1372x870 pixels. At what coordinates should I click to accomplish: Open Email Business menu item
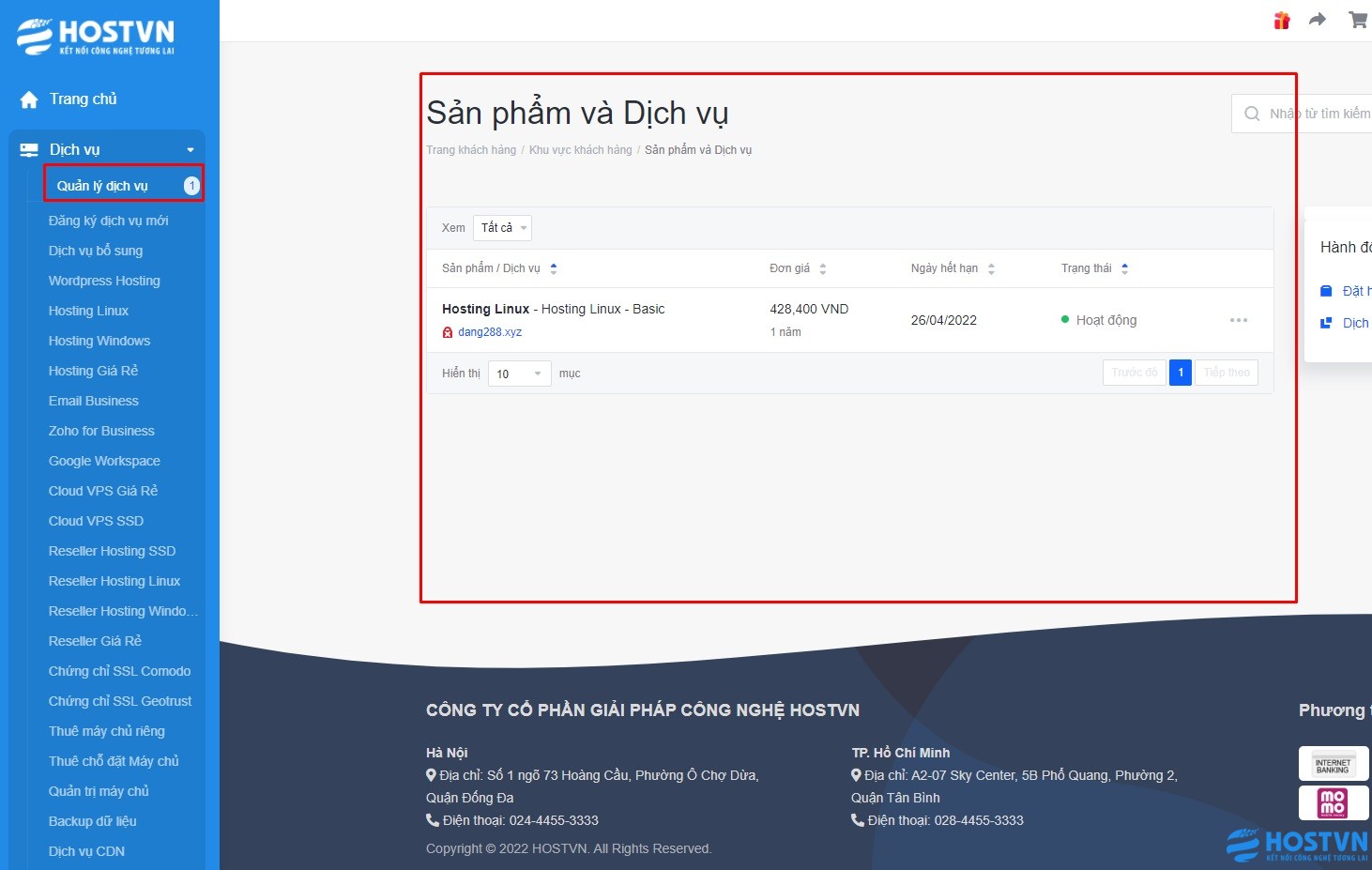click(x=94, y=401)
